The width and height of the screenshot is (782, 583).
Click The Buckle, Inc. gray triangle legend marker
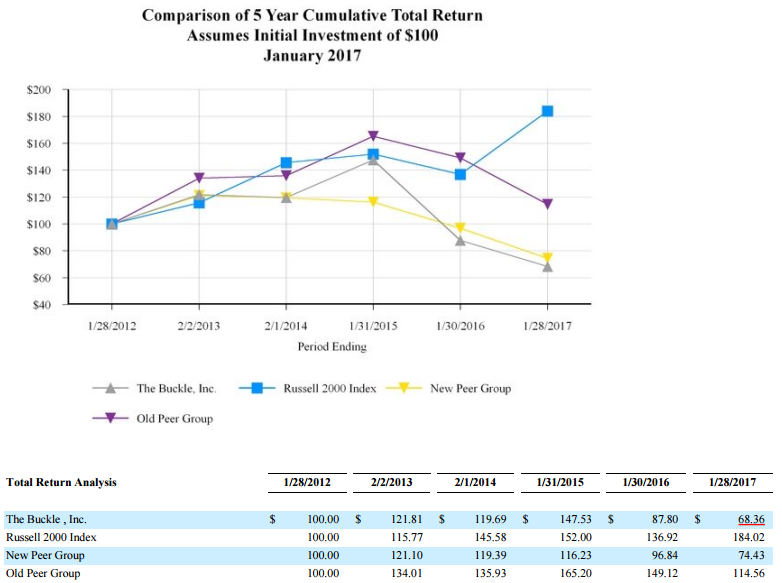(x=112, y=388)
